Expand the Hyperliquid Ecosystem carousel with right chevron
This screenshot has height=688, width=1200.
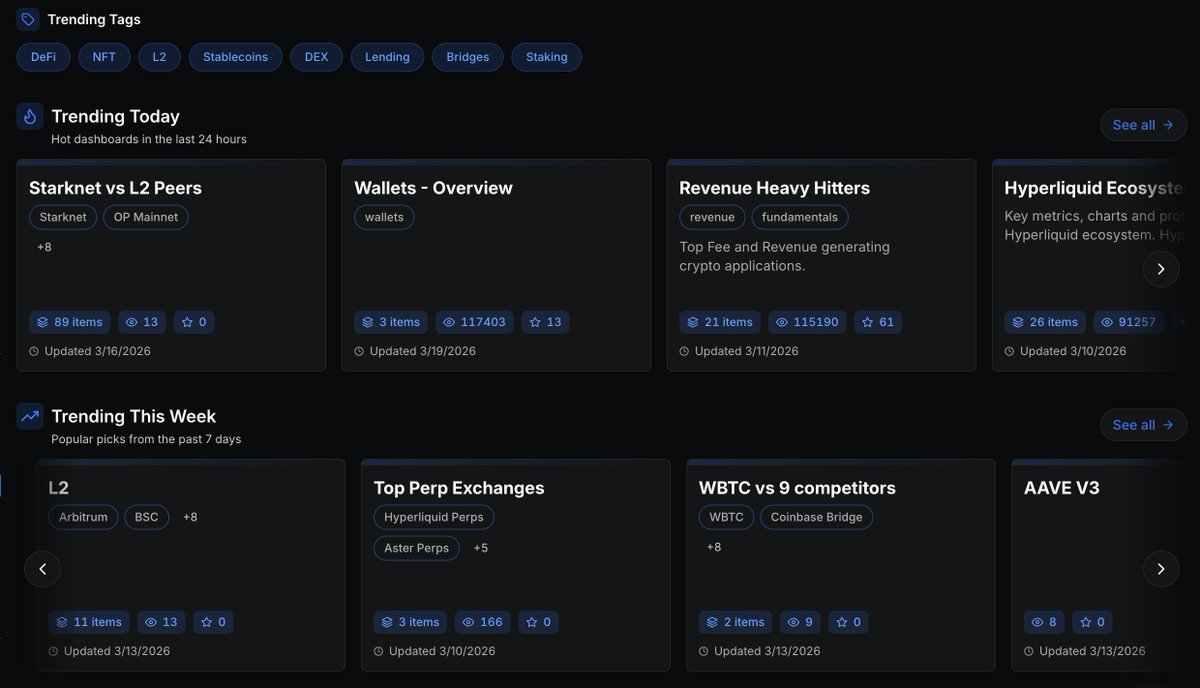click(x=1160, y=268)
